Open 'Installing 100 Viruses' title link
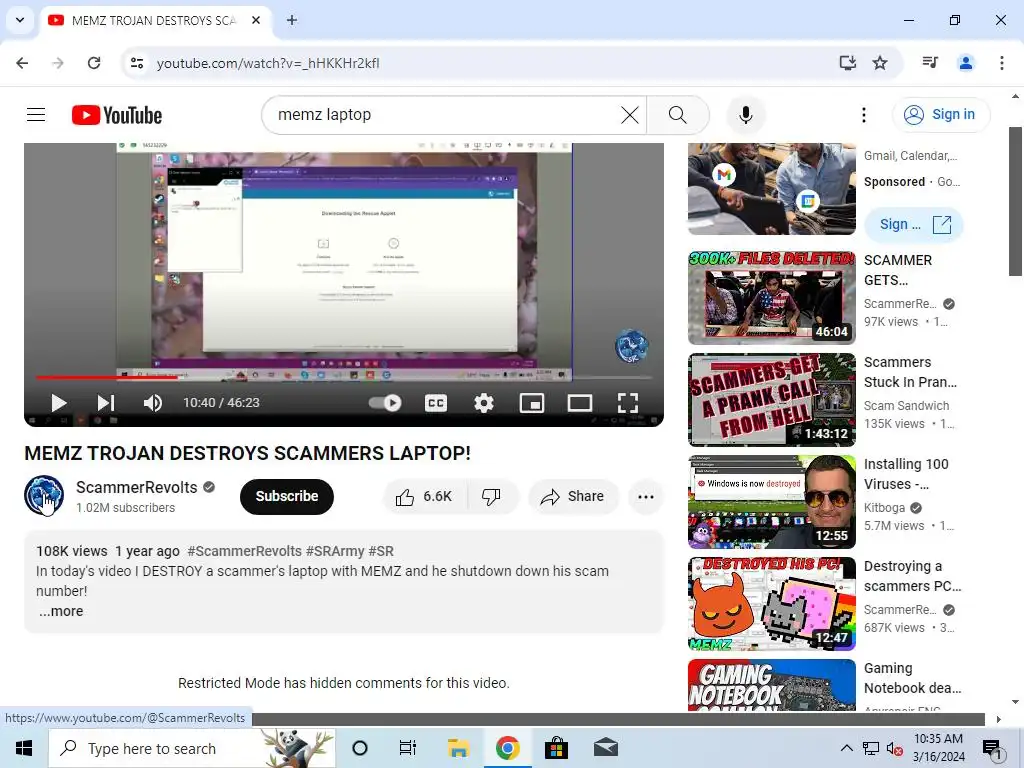 pyautogui.click(x=906, y=474)
